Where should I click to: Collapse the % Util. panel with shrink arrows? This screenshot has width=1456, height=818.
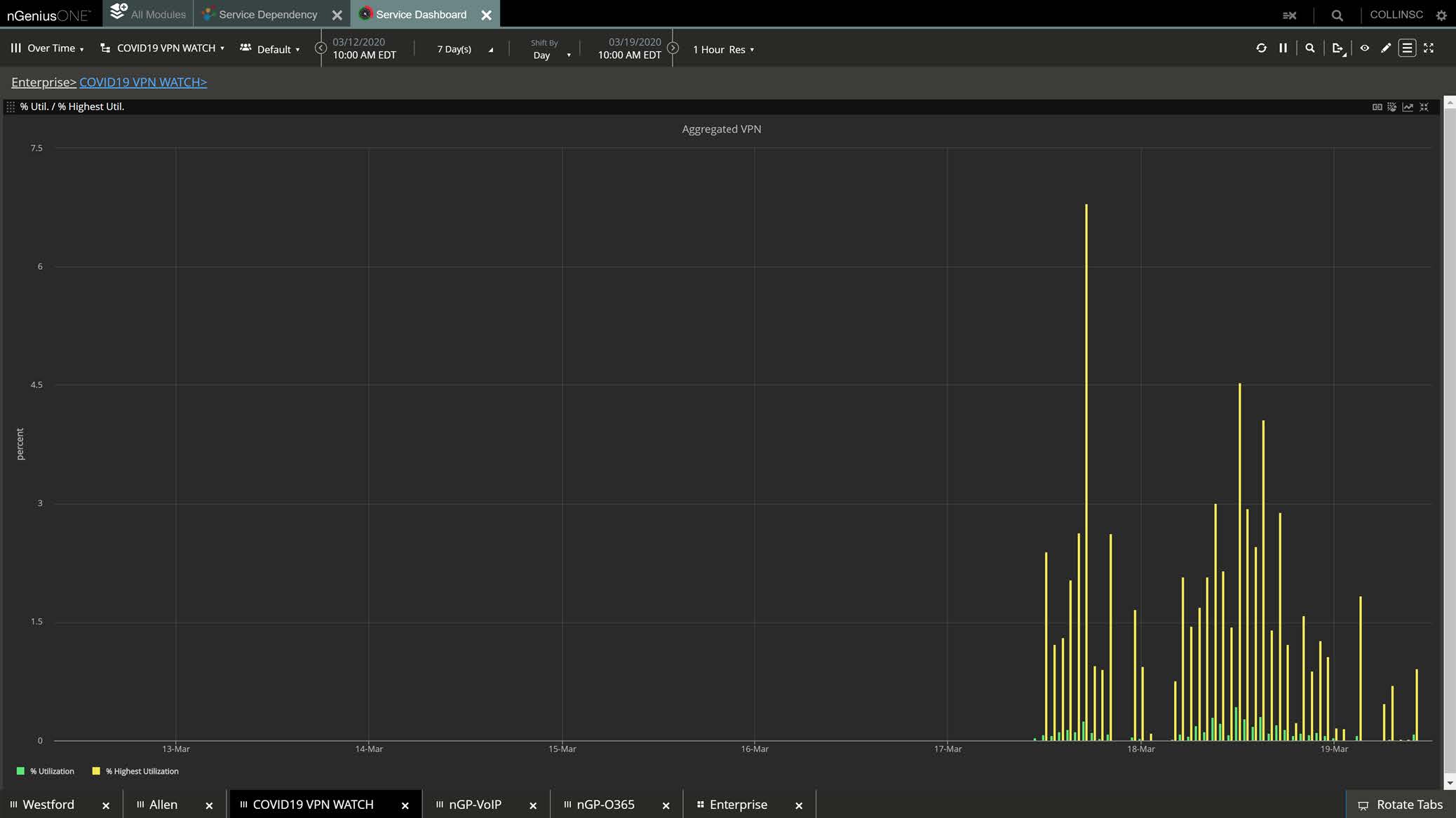click(x=1424, y=107)
